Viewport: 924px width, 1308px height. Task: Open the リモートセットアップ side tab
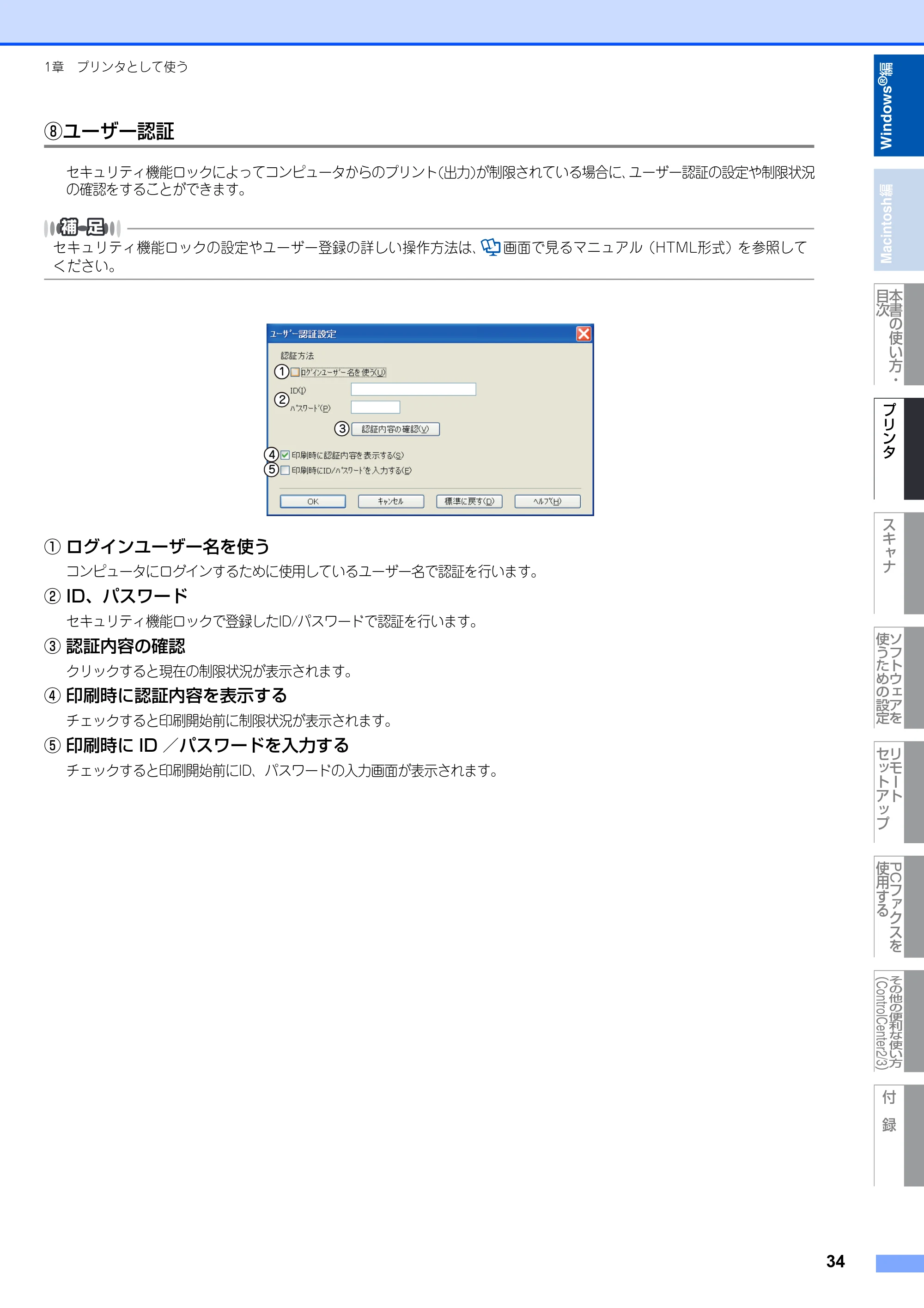[899, 792]
